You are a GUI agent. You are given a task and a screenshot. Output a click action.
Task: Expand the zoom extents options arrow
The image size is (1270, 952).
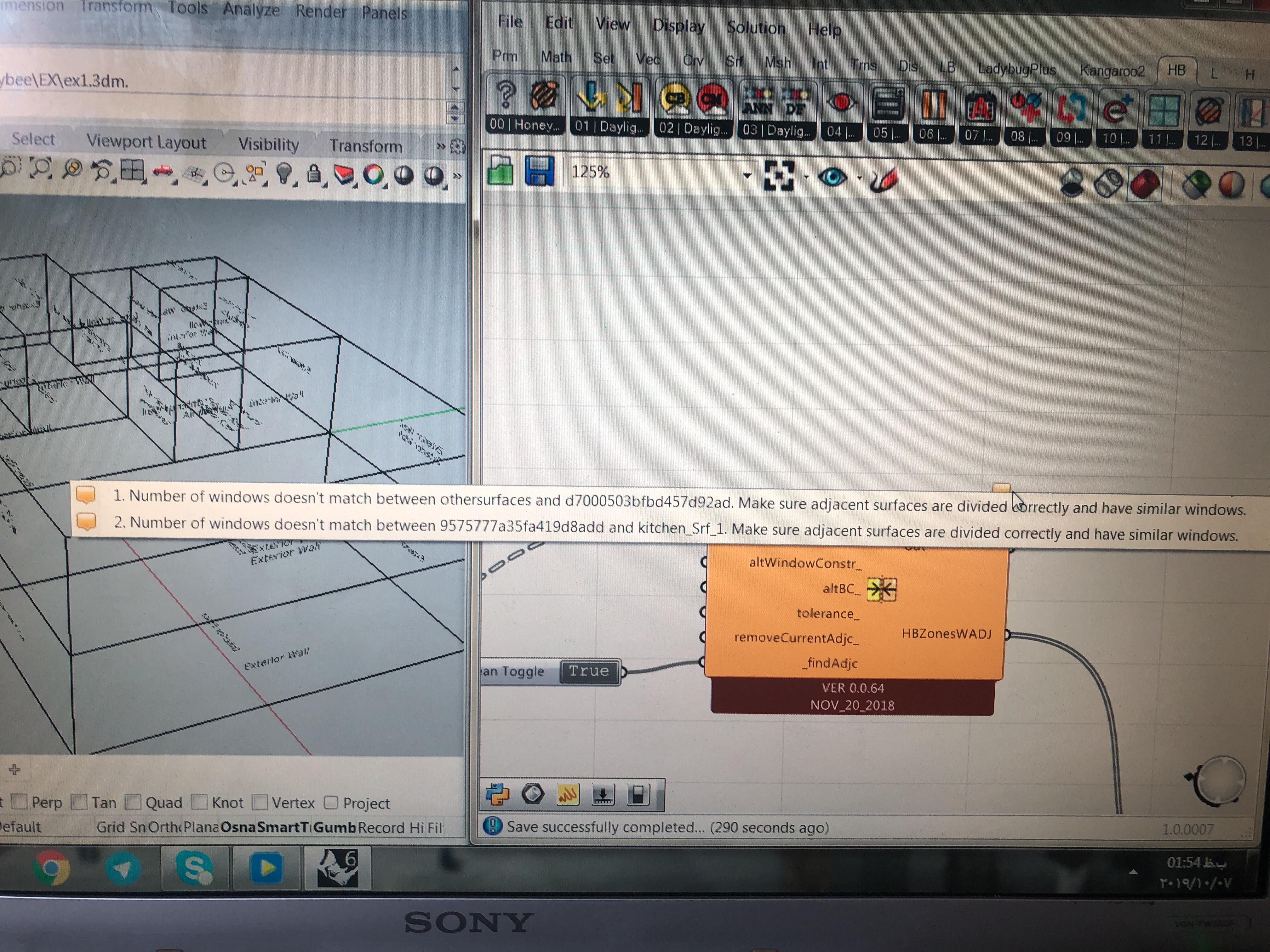(x=806, y=177)
